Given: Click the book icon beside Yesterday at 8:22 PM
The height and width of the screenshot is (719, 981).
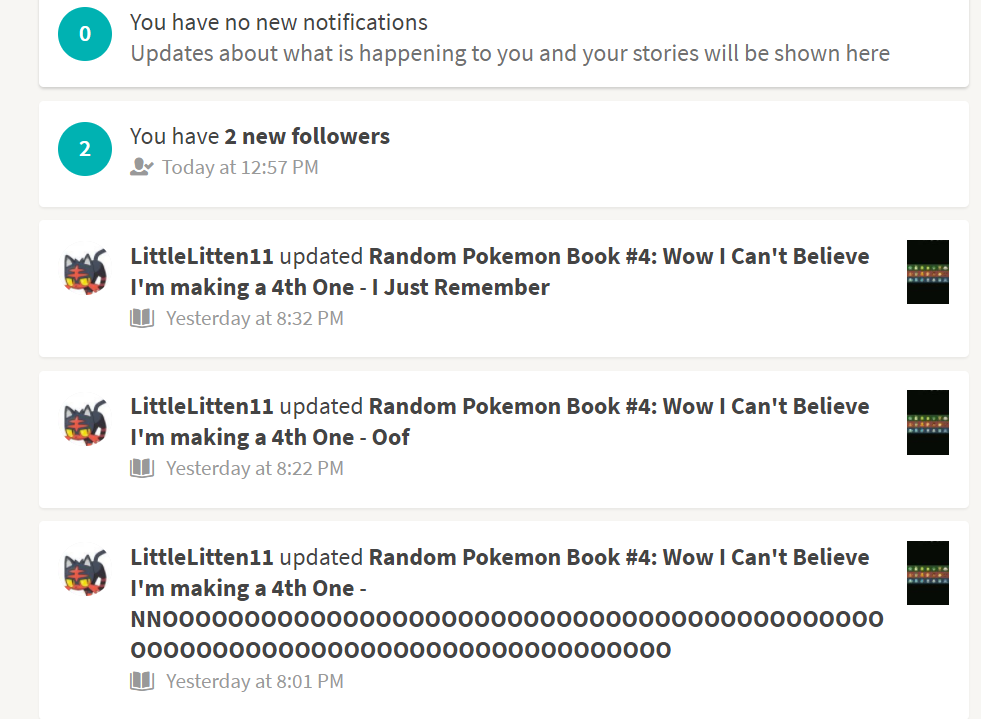Looking at the screenshot, I should click(142, 468).
